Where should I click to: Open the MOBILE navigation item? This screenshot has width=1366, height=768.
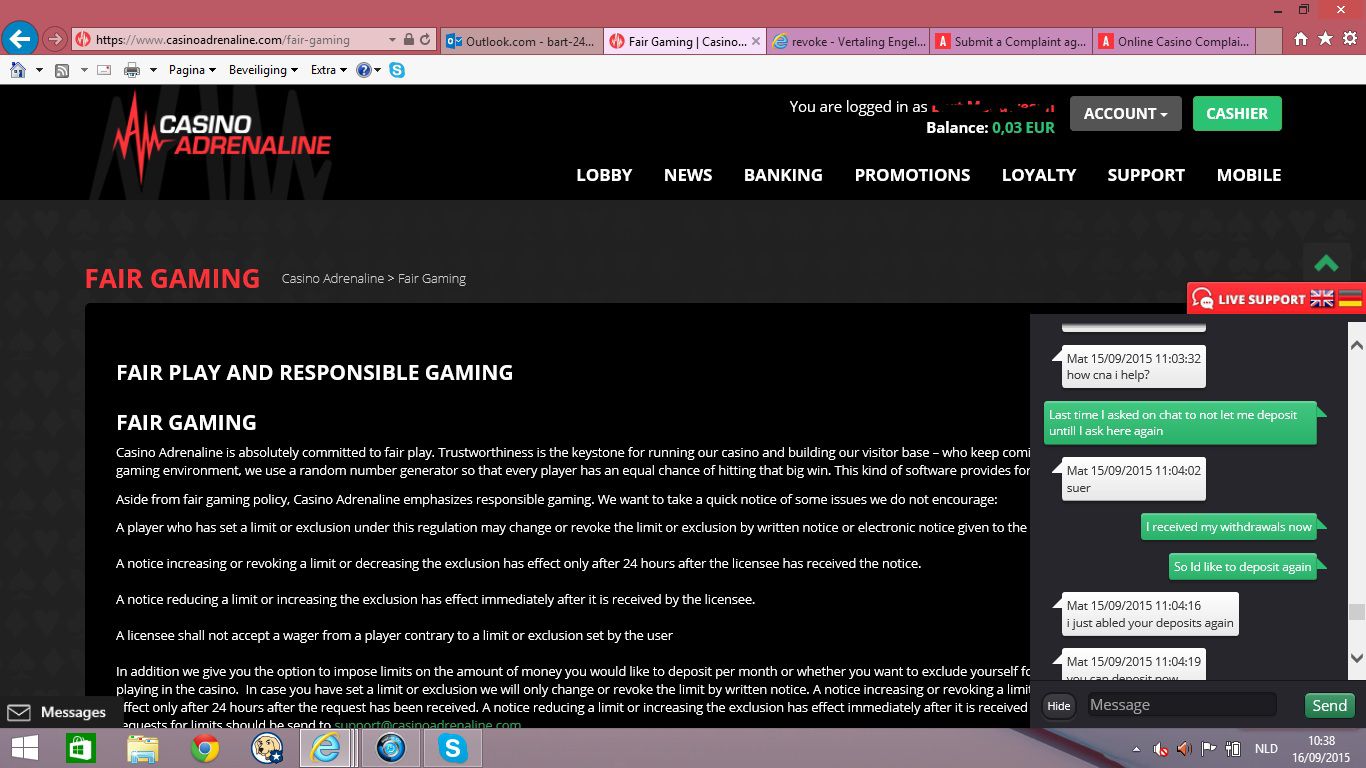pos(1249,175)
